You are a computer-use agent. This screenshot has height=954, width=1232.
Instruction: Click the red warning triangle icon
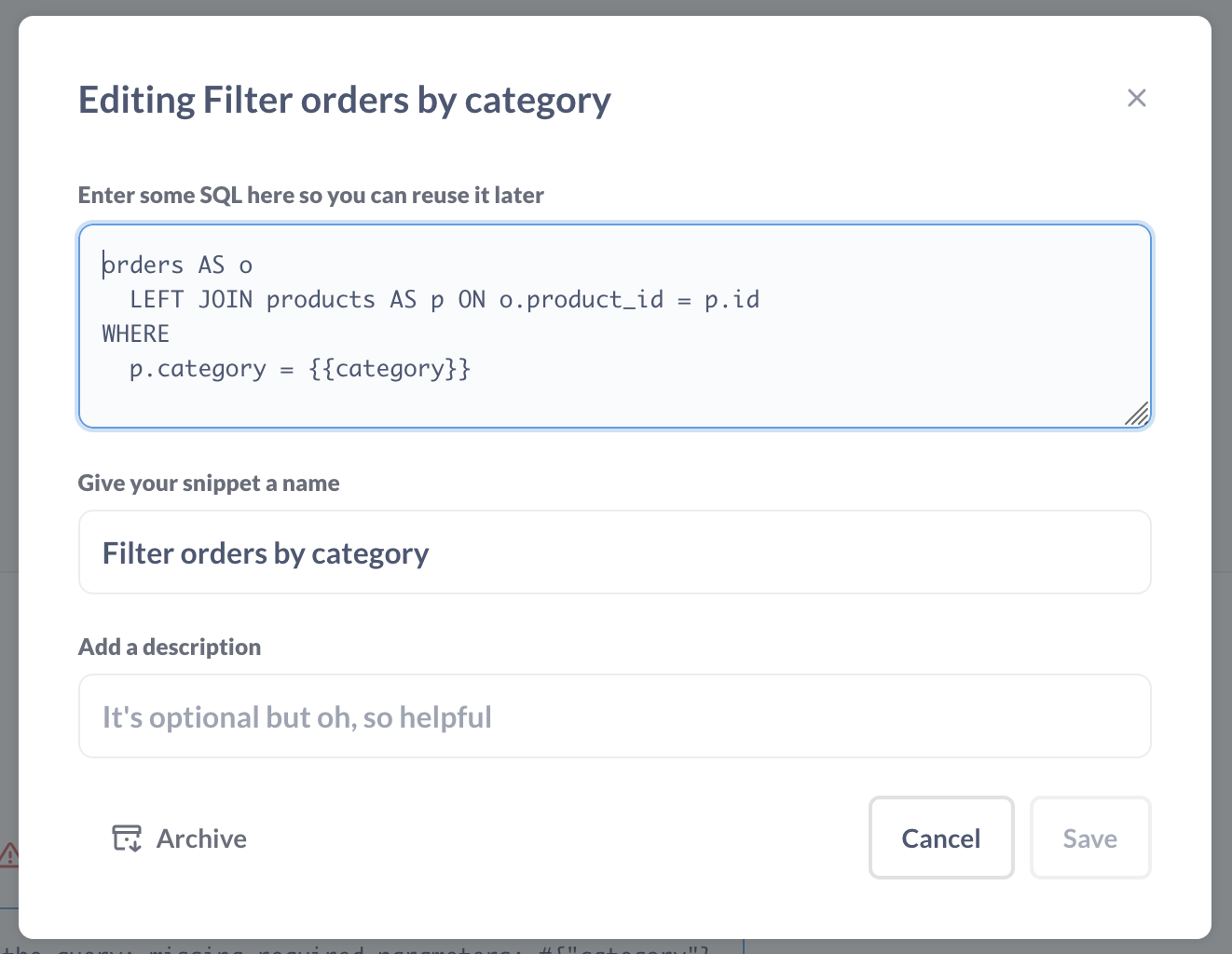(x=9, y=853)
